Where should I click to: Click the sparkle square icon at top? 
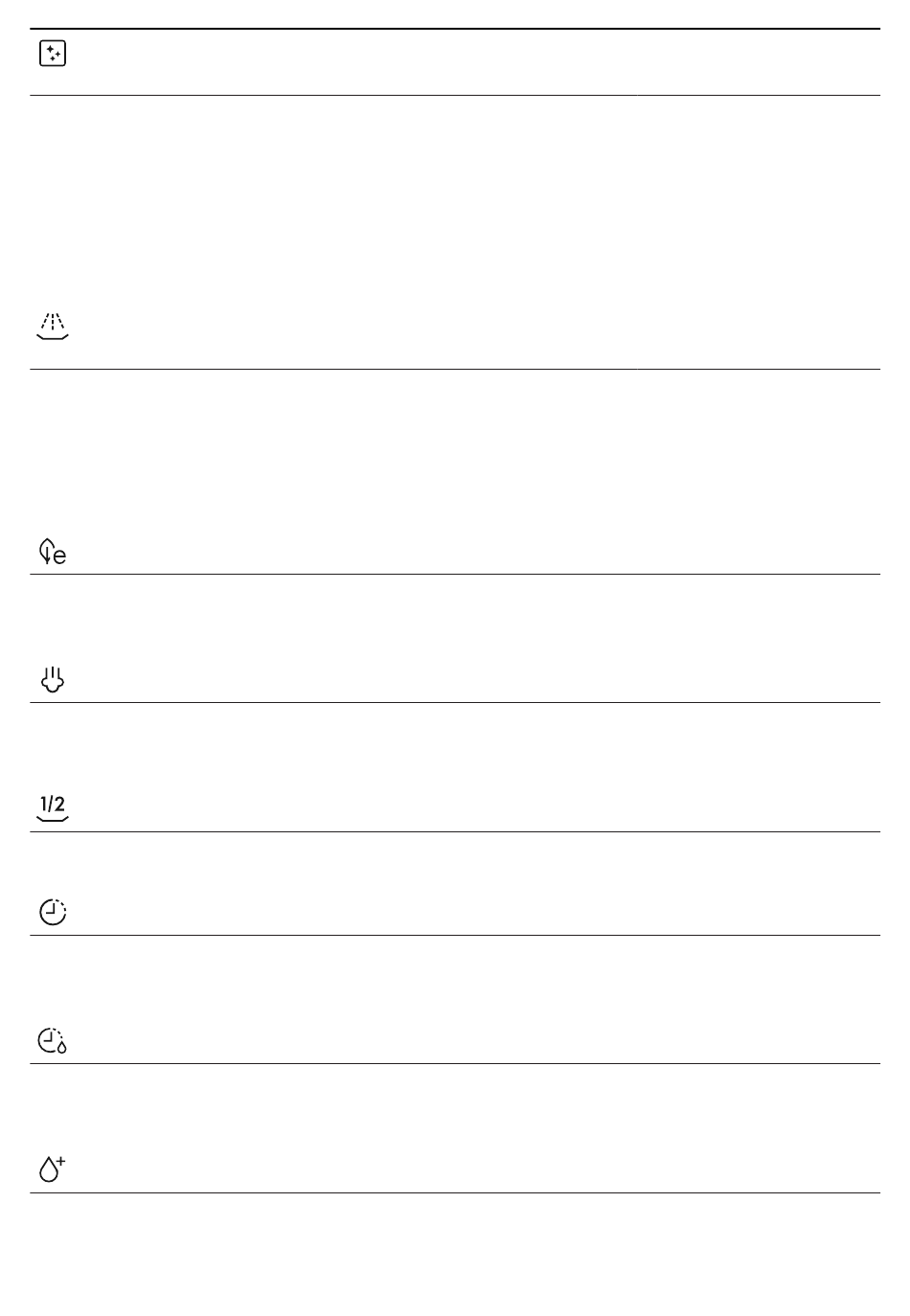tap(53, 54)
